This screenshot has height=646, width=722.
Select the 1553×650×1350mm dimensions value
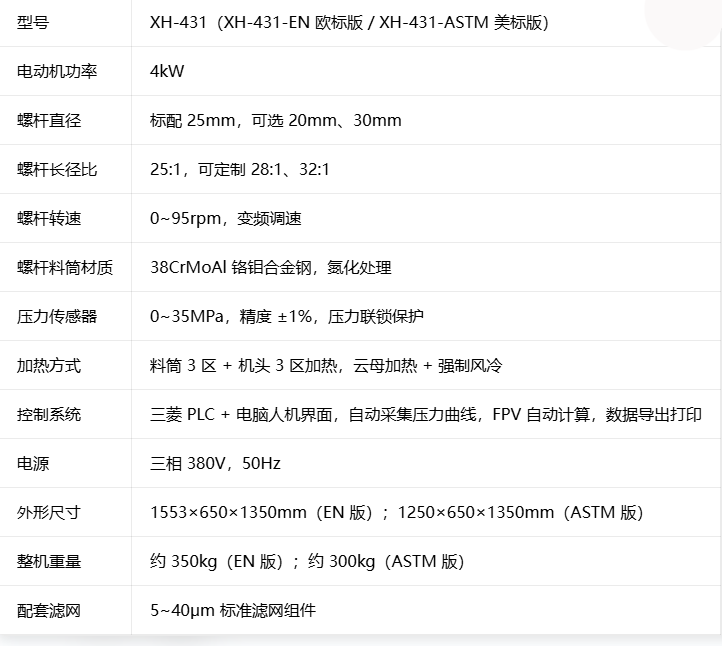click(x=396, y=512)
